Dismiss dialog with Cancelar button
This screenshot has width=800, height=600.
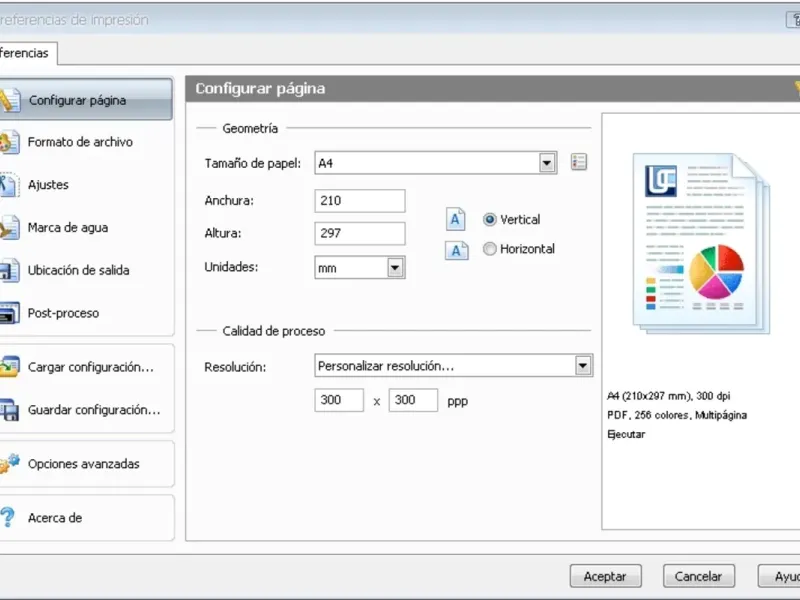[698, 577]
